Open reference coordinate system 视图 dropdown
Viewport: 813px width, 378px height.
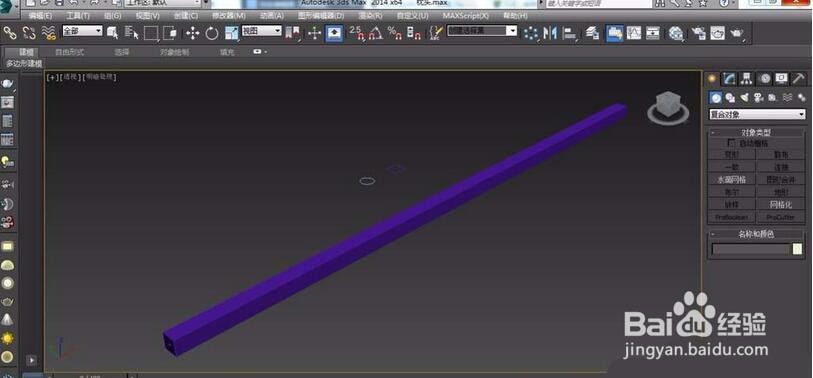(261, 31)
